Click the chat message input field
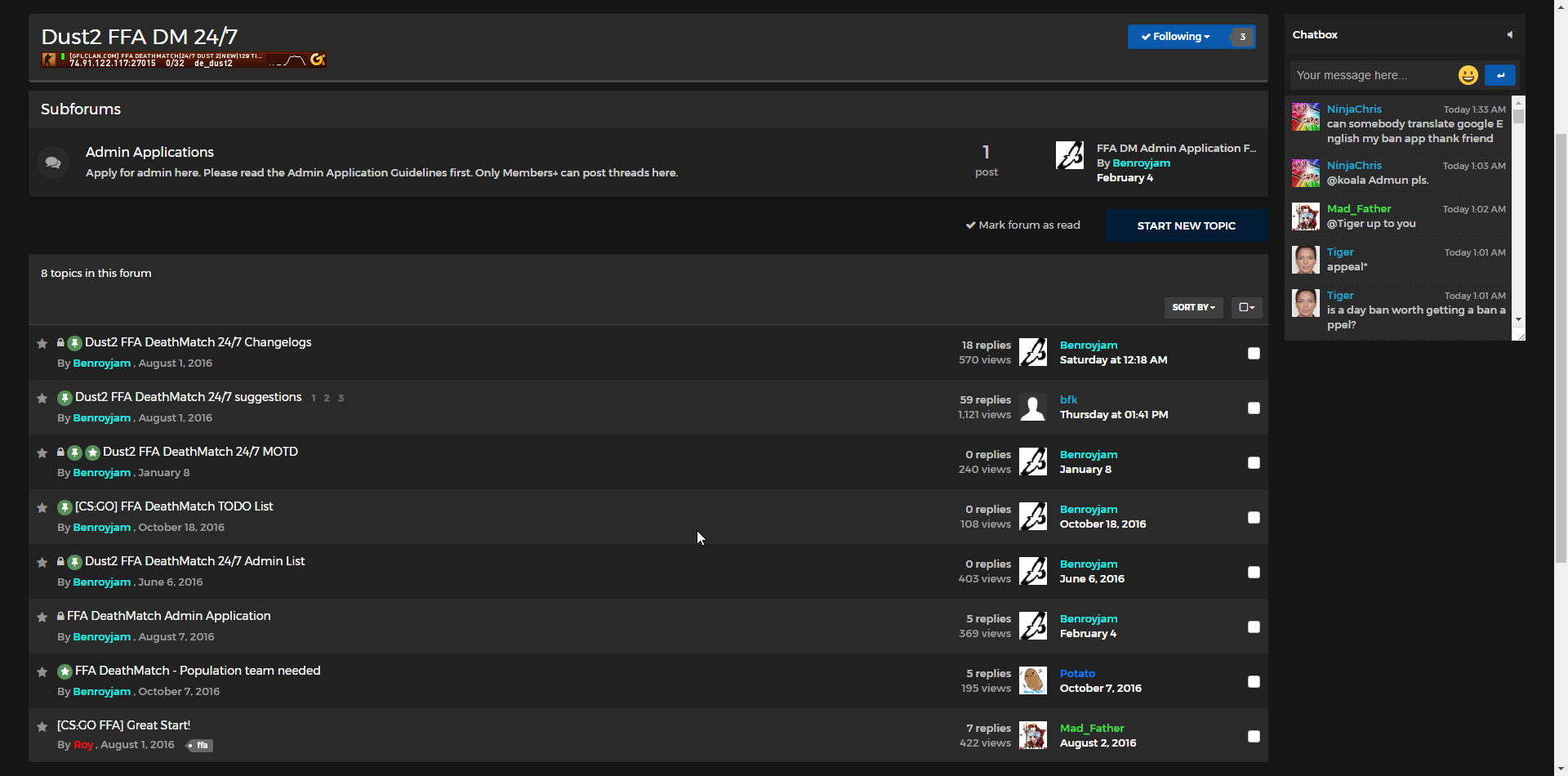Screen dimensions: 1568x776 (1372, 75)
